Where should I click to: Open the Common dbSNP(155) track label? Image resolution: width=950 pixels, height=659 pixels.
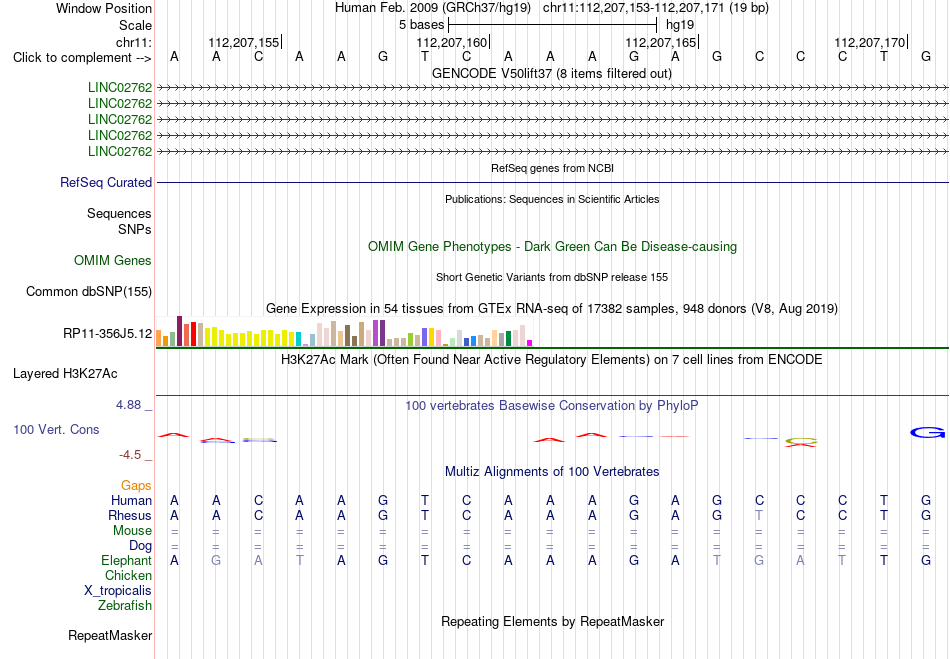click(x=89, y=291)
